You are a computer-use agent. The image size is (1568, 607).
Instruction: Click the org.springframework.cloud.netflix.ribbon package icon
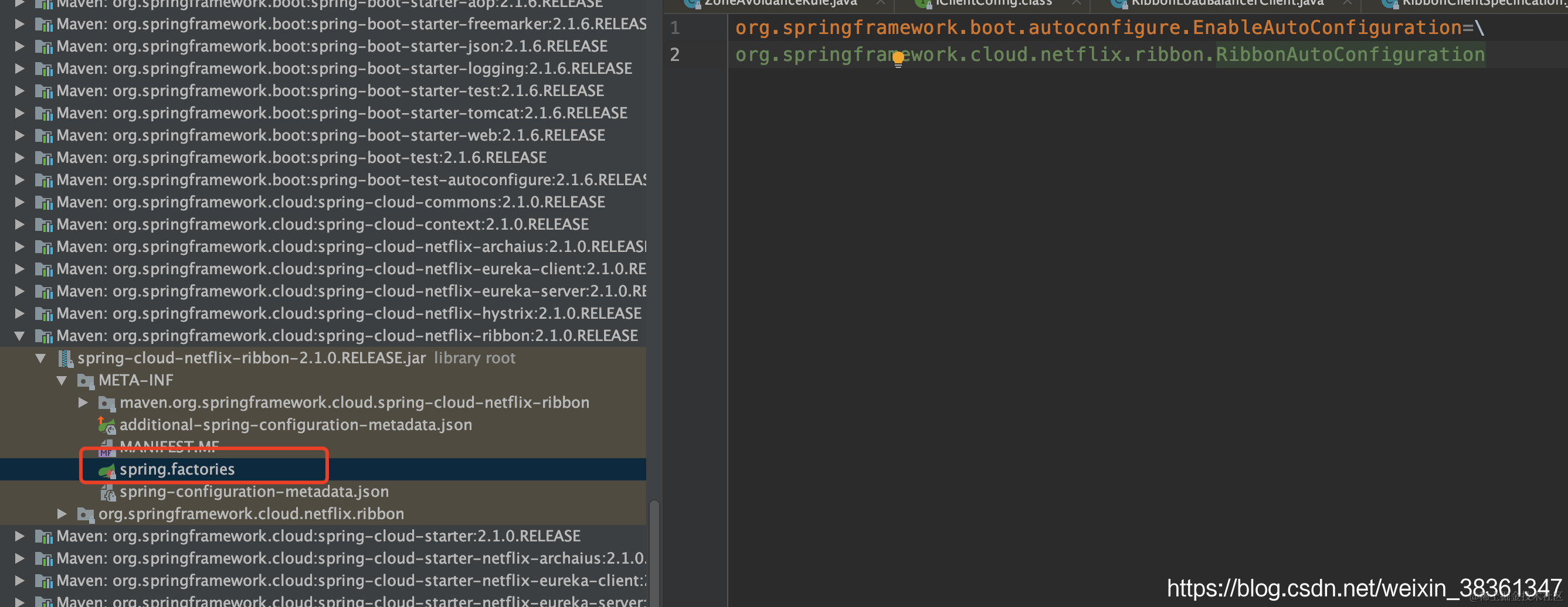86,514
